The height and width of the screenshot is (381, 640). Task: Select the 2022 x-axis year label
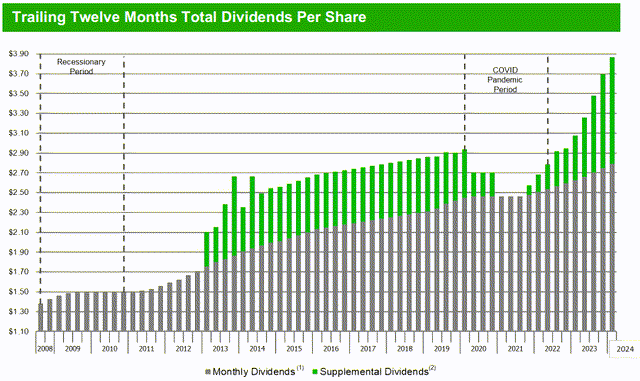point(552,349)
